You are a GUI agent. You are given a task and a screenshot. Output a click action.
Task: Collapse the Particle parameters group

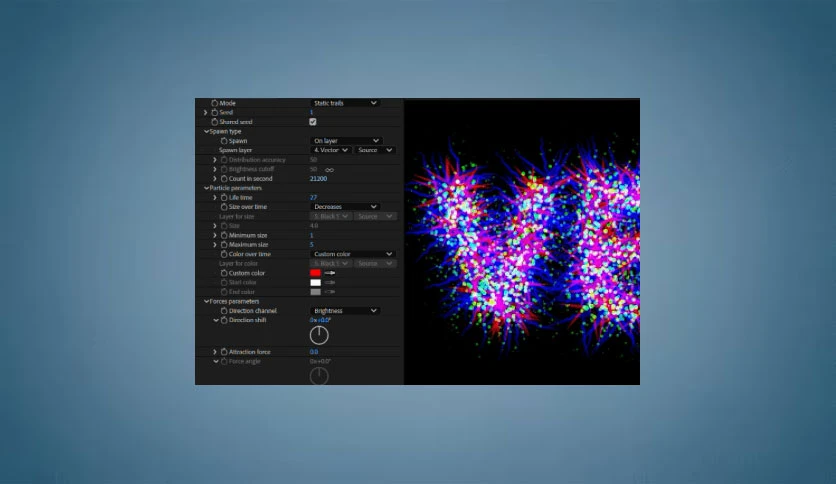click(x=206, y=188)
